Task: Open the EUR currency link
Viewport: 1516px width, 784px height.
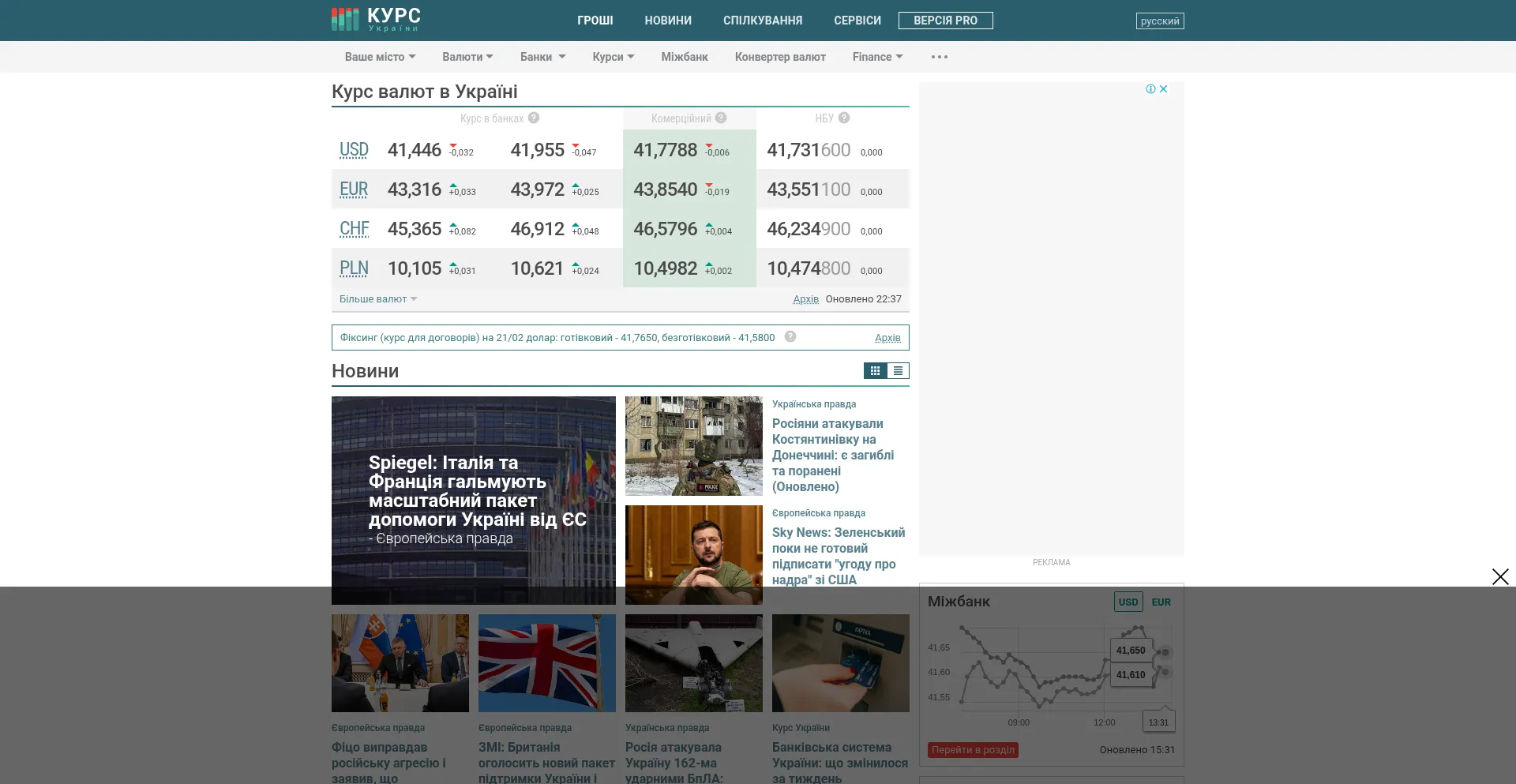Action: [x=354, y=189]
